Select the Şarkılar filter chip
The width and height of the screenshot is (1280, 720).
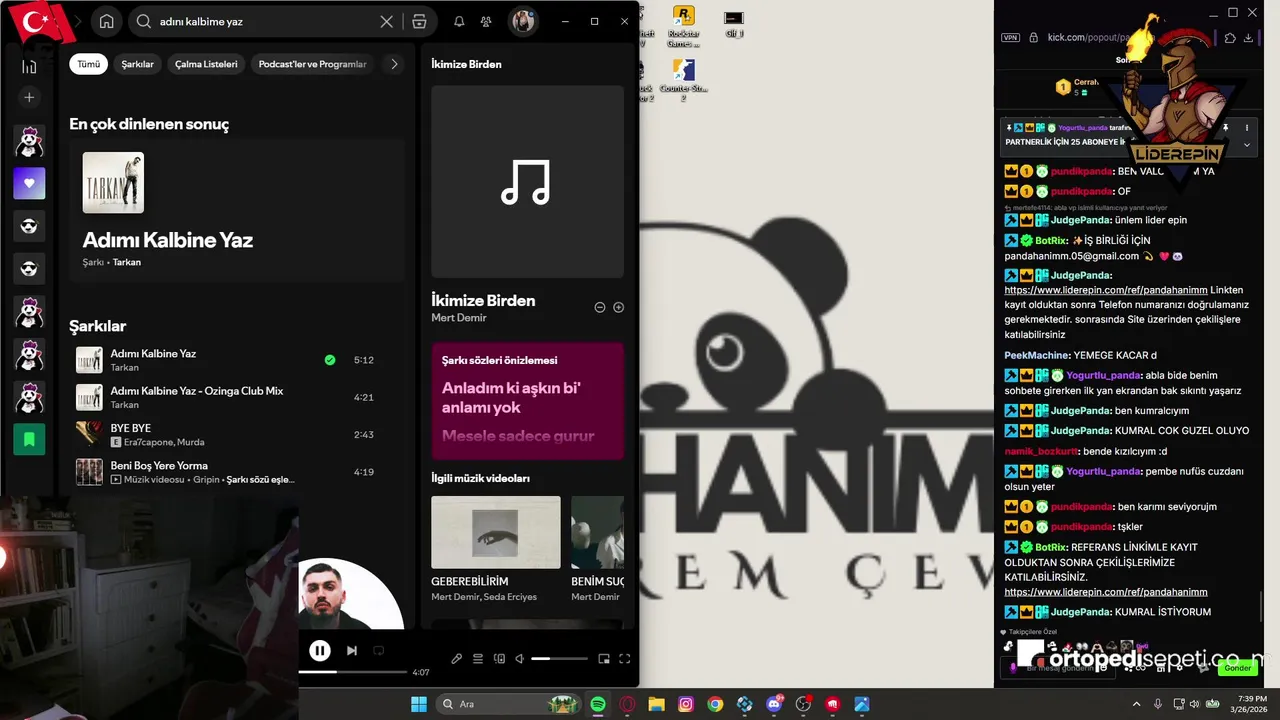(x=138, y=64)
